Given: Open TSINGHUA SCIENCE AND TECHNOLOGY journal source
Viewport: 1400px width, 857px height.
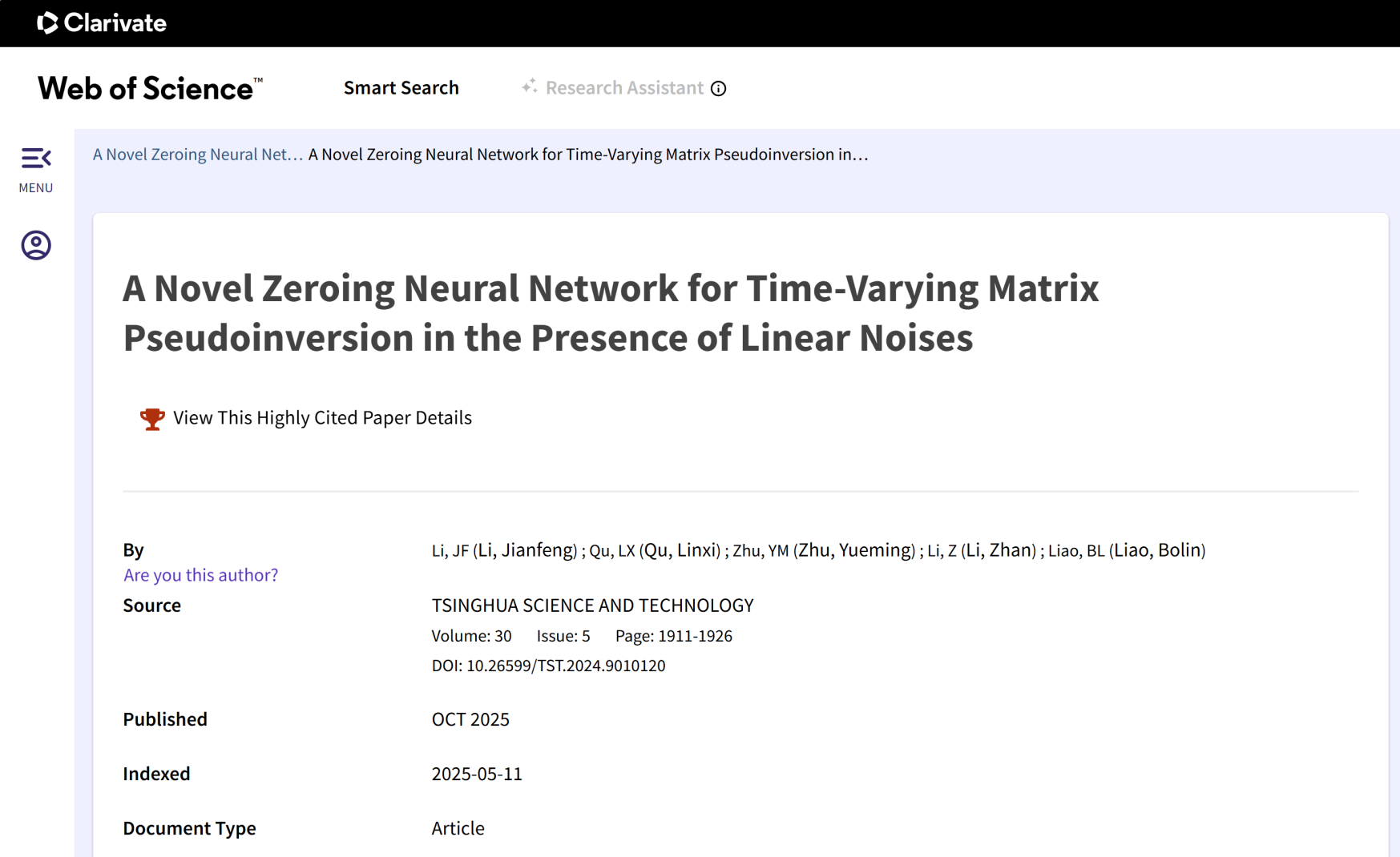Looking at the screenshot, I should pyautogui.click(x=592, y=606).
